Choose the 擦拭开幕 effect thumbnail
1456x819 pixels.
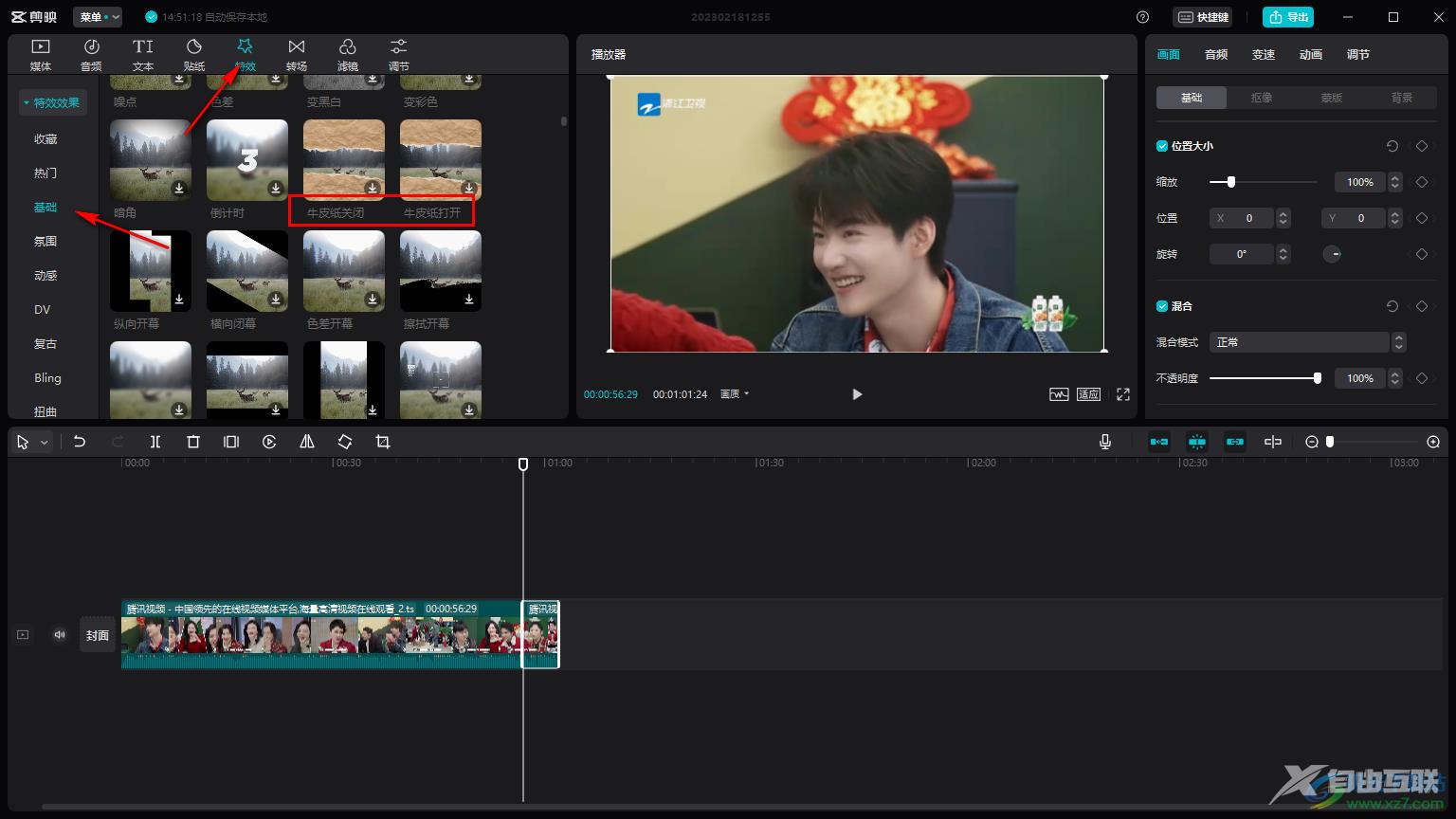(441, 270)
